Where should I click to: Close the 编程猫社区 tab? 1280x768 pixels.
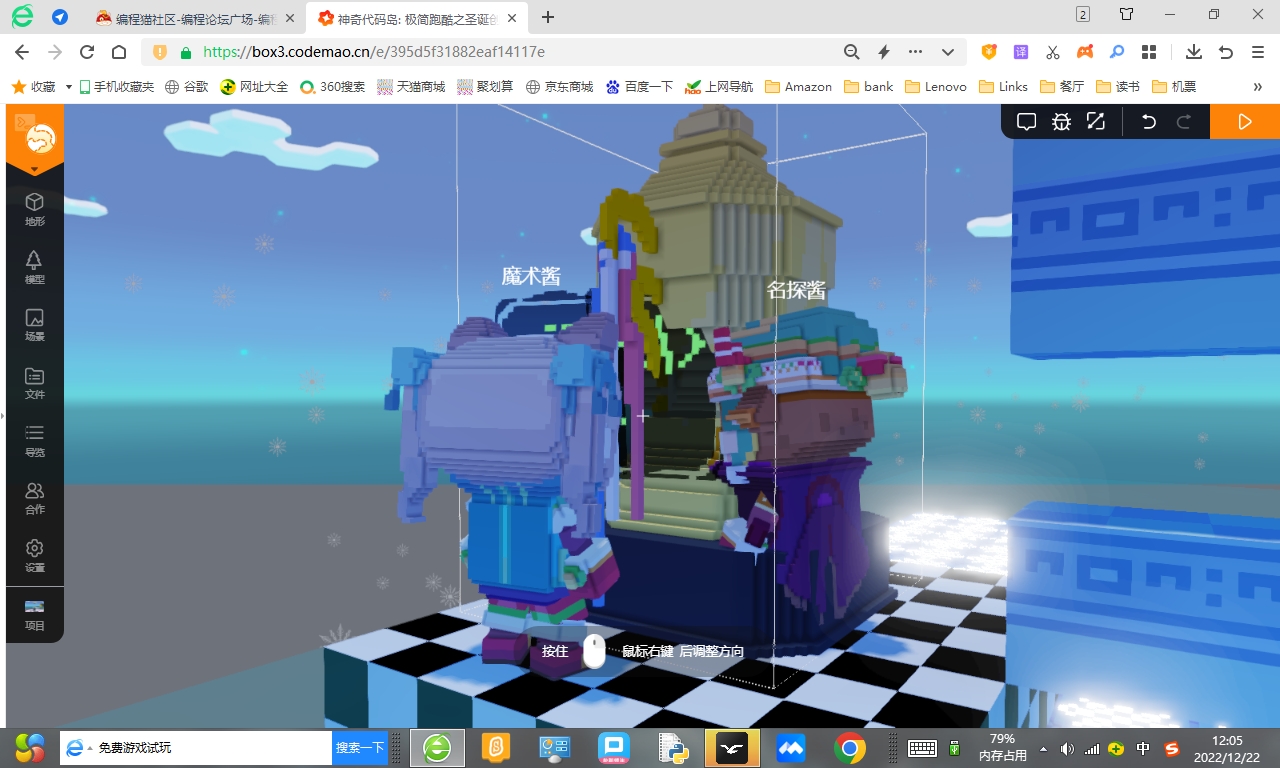click(289, 18)
